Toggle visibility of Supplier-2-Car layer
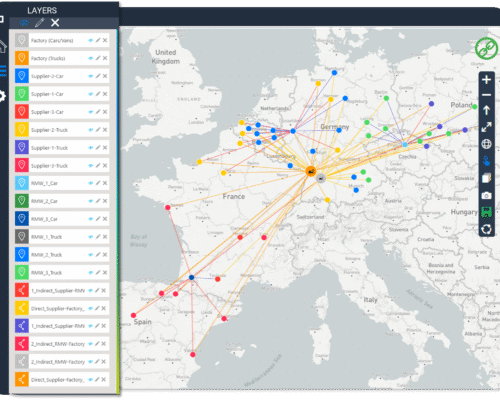500x400 pixels. [x=90, y=76]
